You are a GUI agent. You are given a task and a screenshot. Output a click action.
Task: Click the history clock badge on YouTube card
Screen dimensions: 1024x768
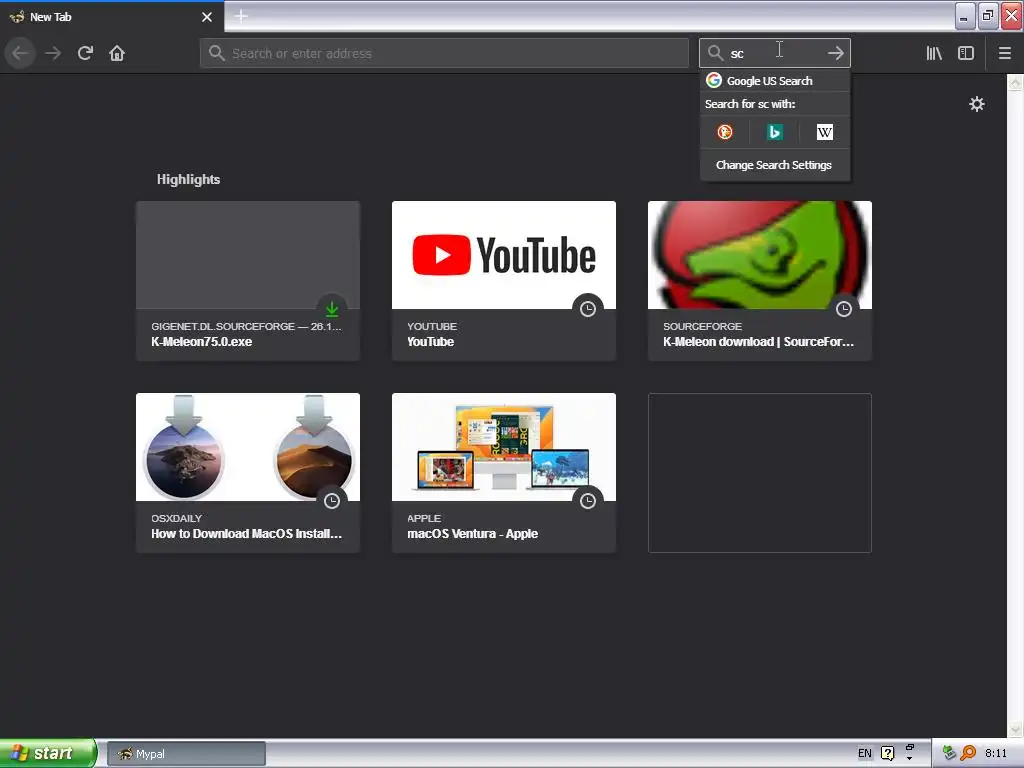[x=588, y=309]
